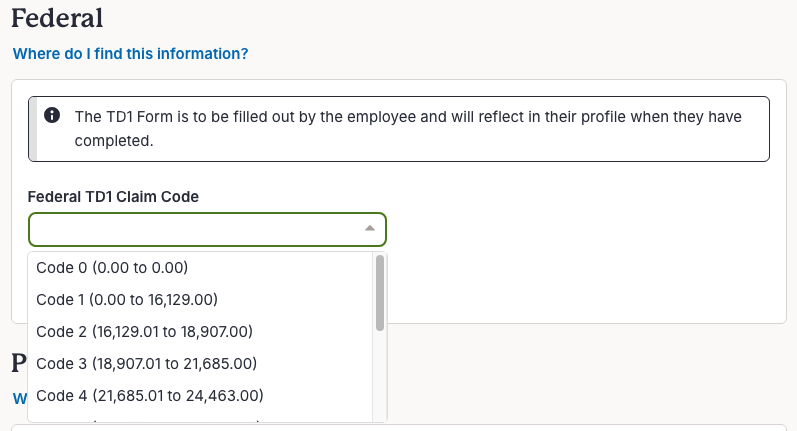
Task: Click the scrollbar track below the thumb
Action: pyautogui.click(x=380, y=376)
